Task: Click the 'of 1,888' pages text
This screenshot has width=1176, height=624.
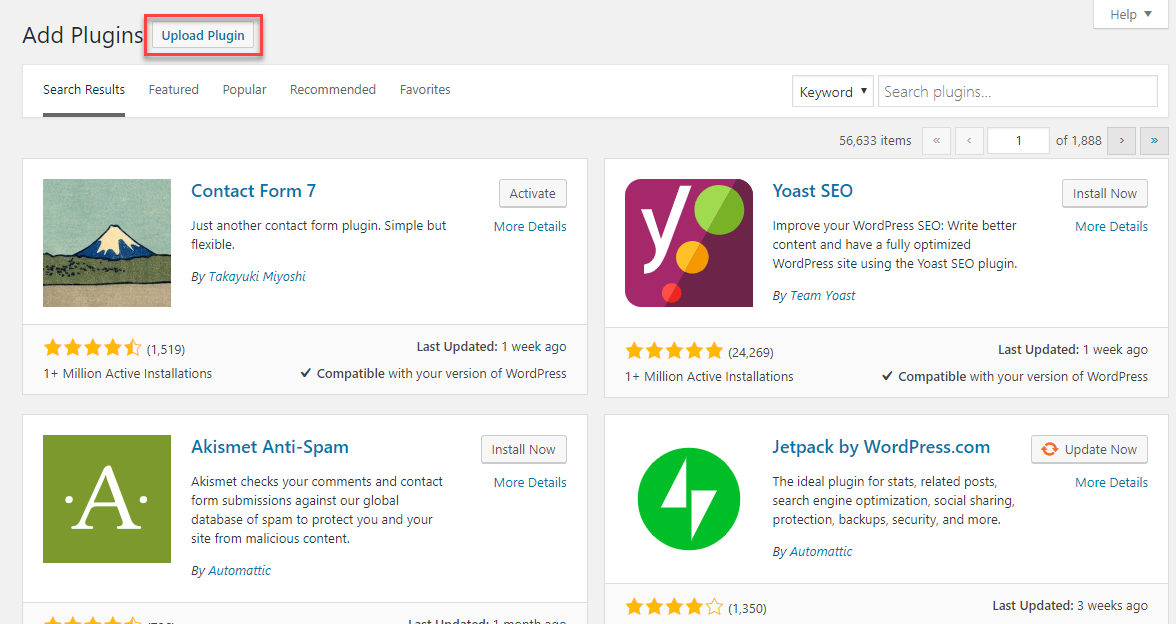Action: (1078, 140)
